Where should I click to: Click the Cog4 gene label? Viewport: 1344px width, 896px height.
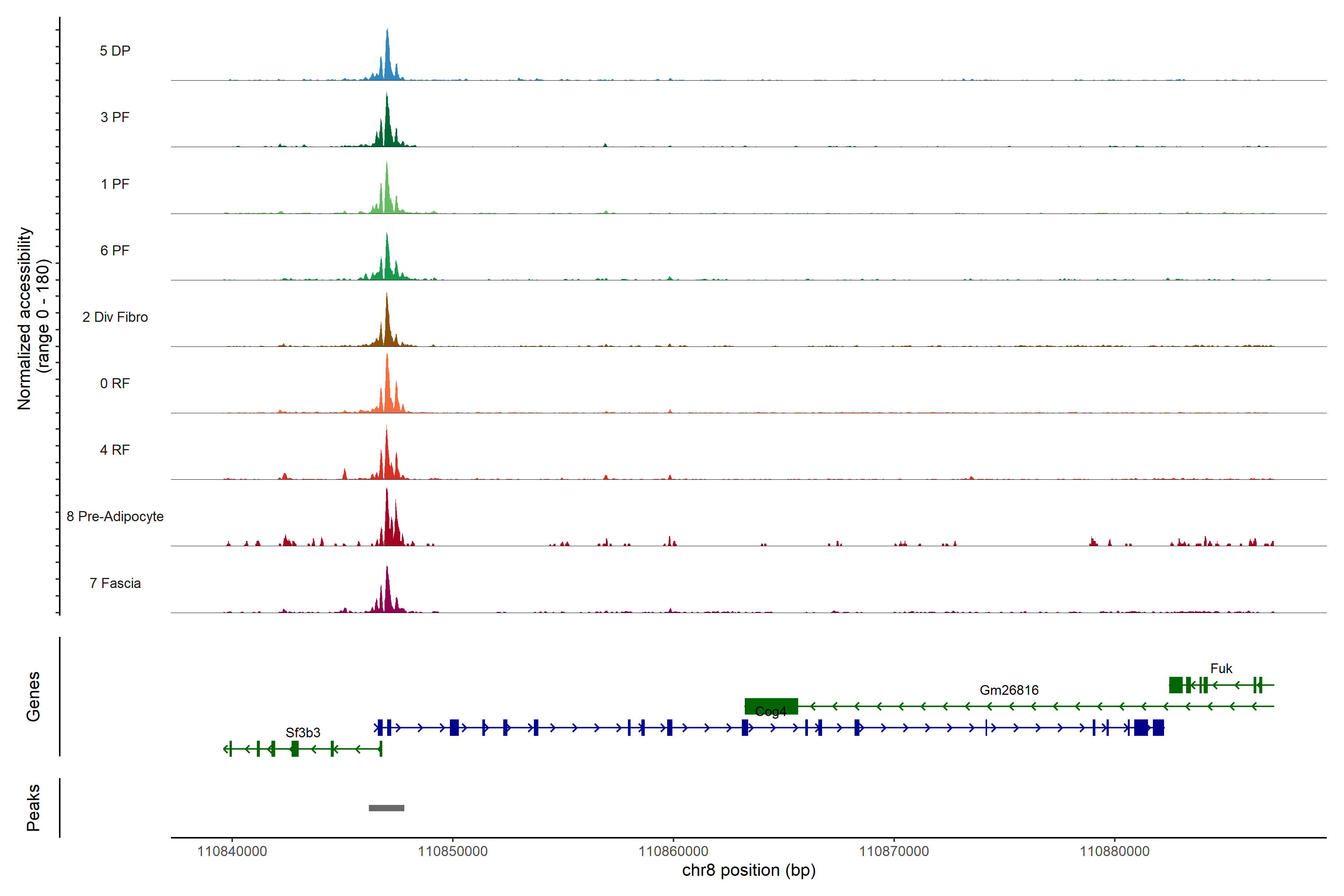pos(770,712)
